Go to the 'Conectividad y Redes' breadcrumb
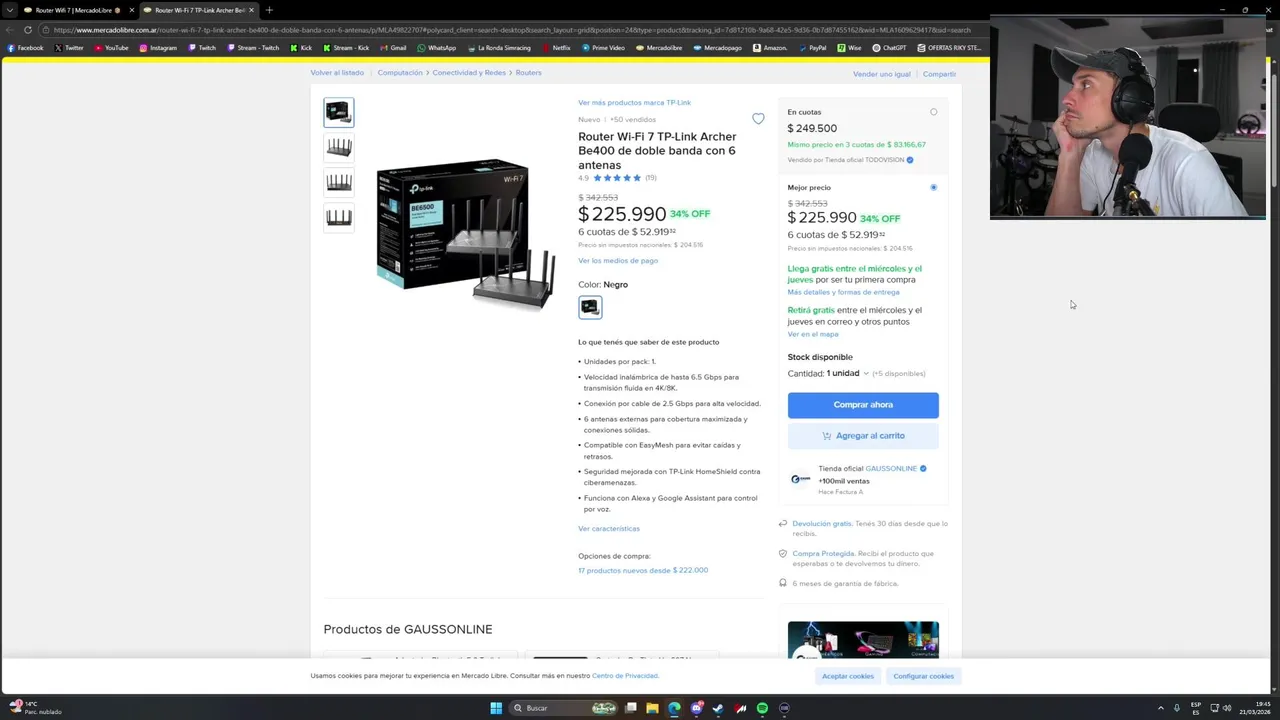Viewport: 1280px width, 720px height. pyautogui.click(x=469, y=73)
